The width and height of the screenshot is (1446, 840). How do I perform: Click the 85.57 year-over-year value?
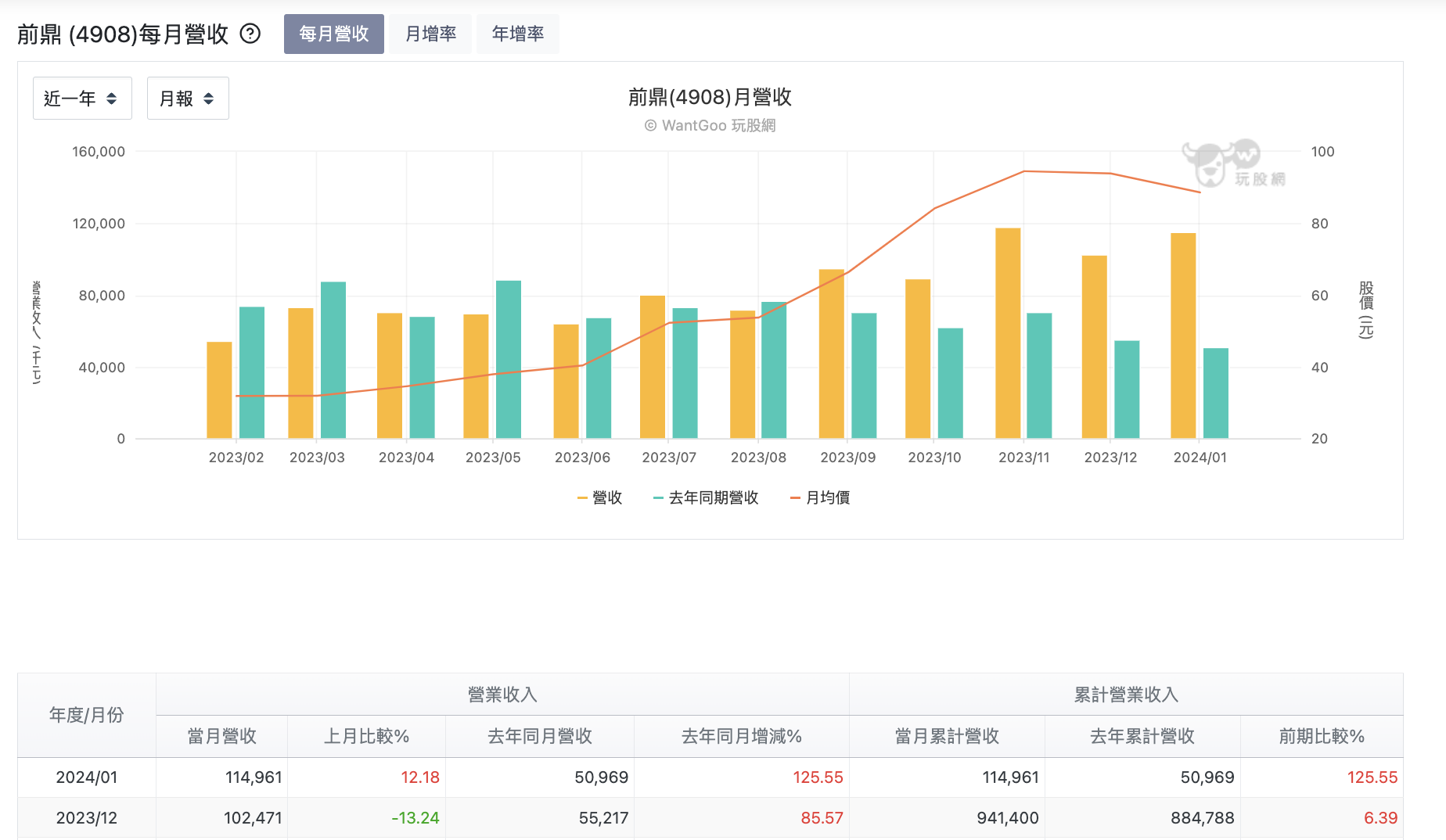822,818
